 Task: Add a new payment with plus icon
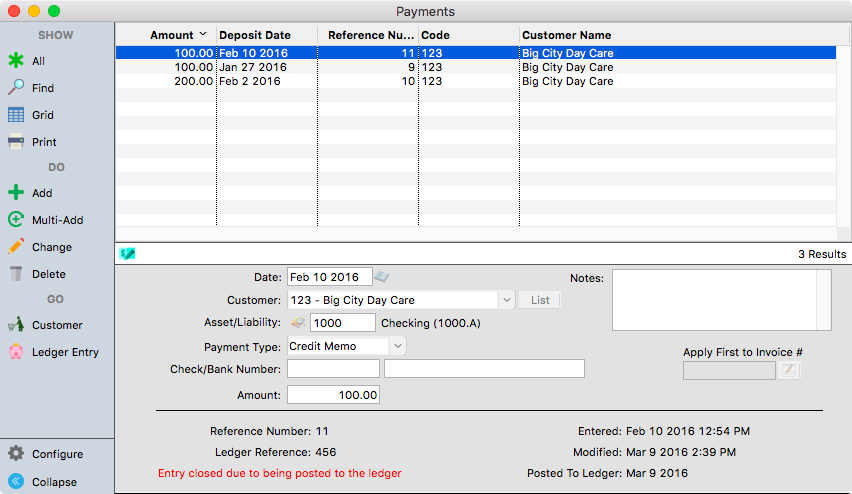pos(16,193)
